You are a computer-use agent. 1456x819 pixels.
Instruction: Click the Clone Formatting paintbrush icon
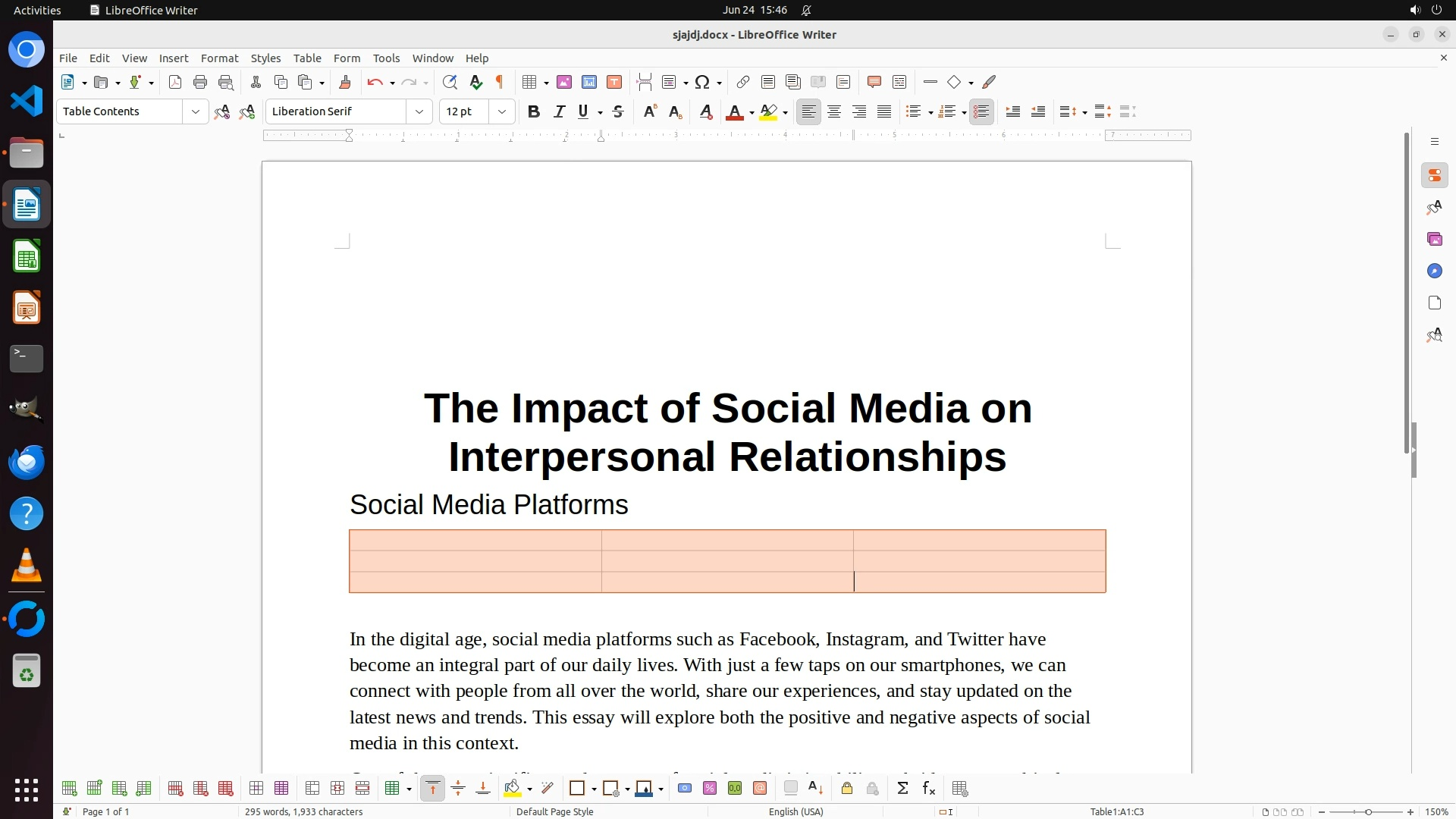[x=345, y=82]
